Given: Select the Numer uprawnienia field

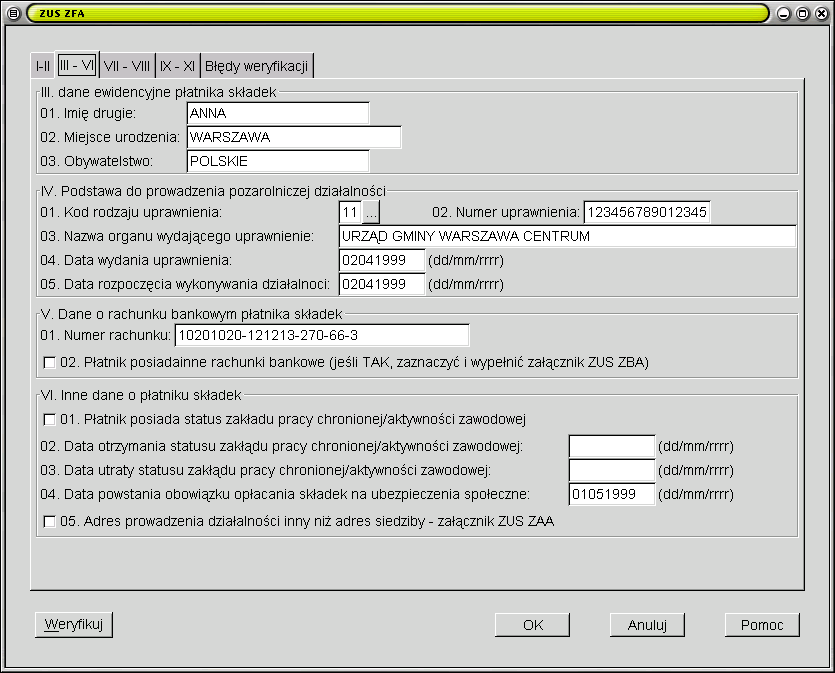Looking at the screenshot, I should click(646, 212).
